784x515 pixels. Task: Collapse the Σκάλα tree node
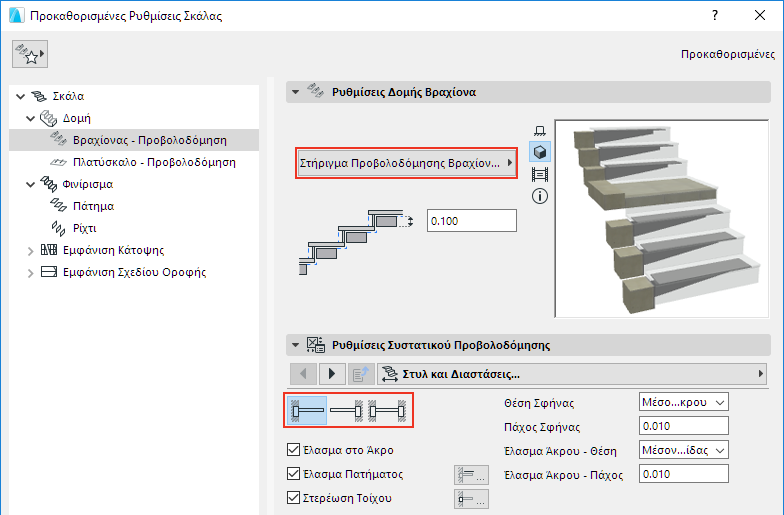coord(20,96)
